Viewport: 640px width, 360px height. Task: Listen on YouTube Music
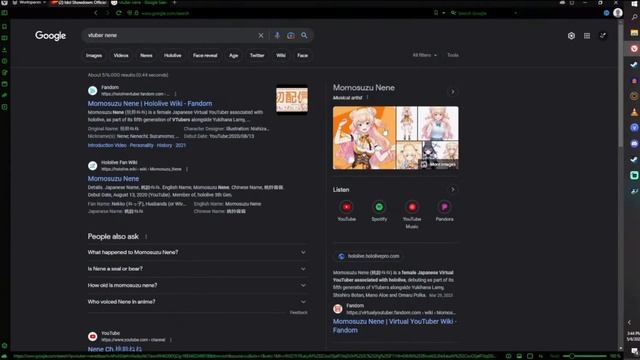coord(412,207)
